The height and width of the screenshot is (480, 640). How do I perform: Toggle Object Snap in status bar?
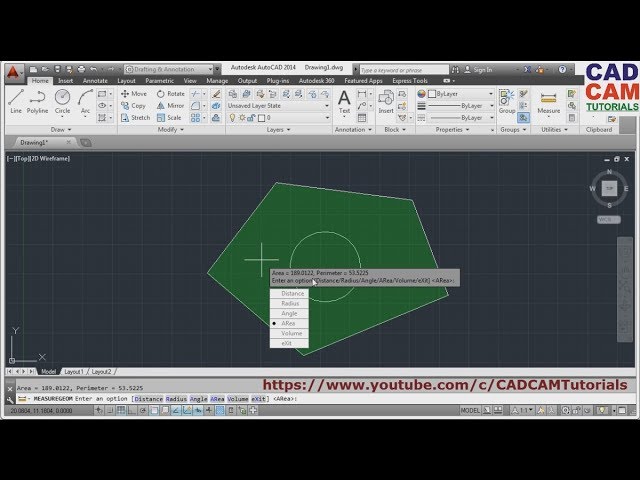[154, 411]
